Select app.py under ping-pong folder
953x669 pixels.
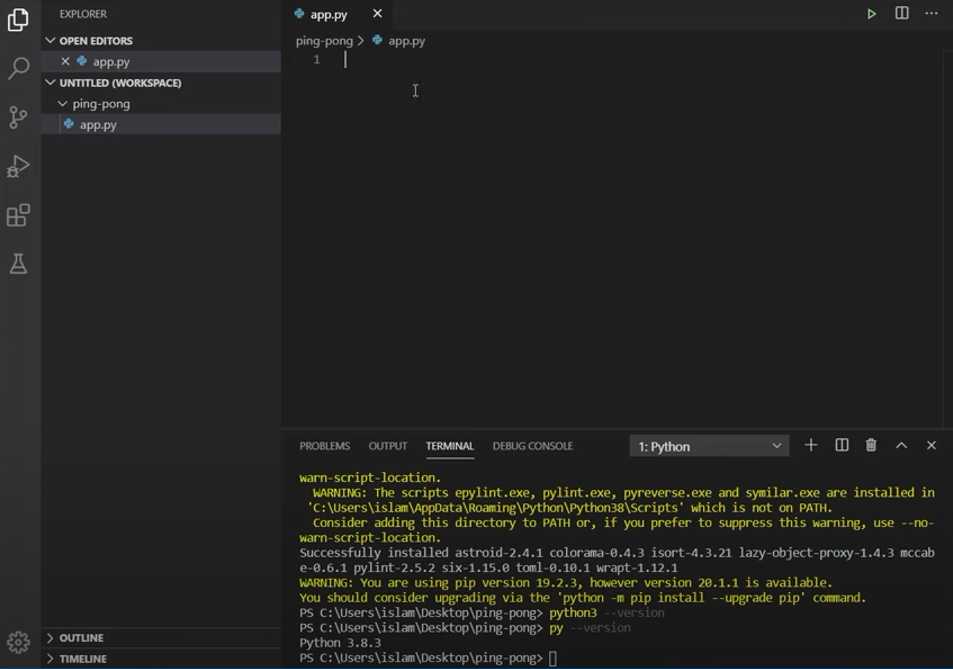(161, 125)
